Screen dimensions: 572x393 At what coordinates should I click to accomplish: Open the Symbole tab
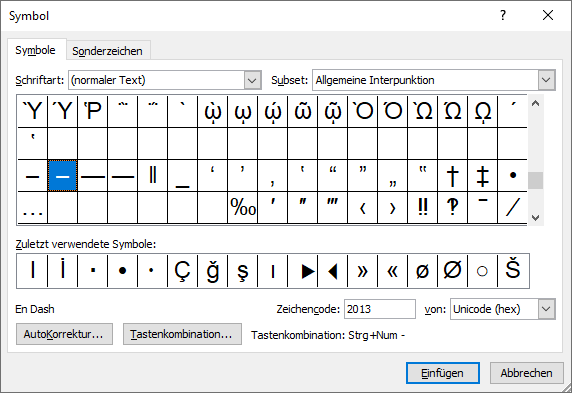(35, 50)
